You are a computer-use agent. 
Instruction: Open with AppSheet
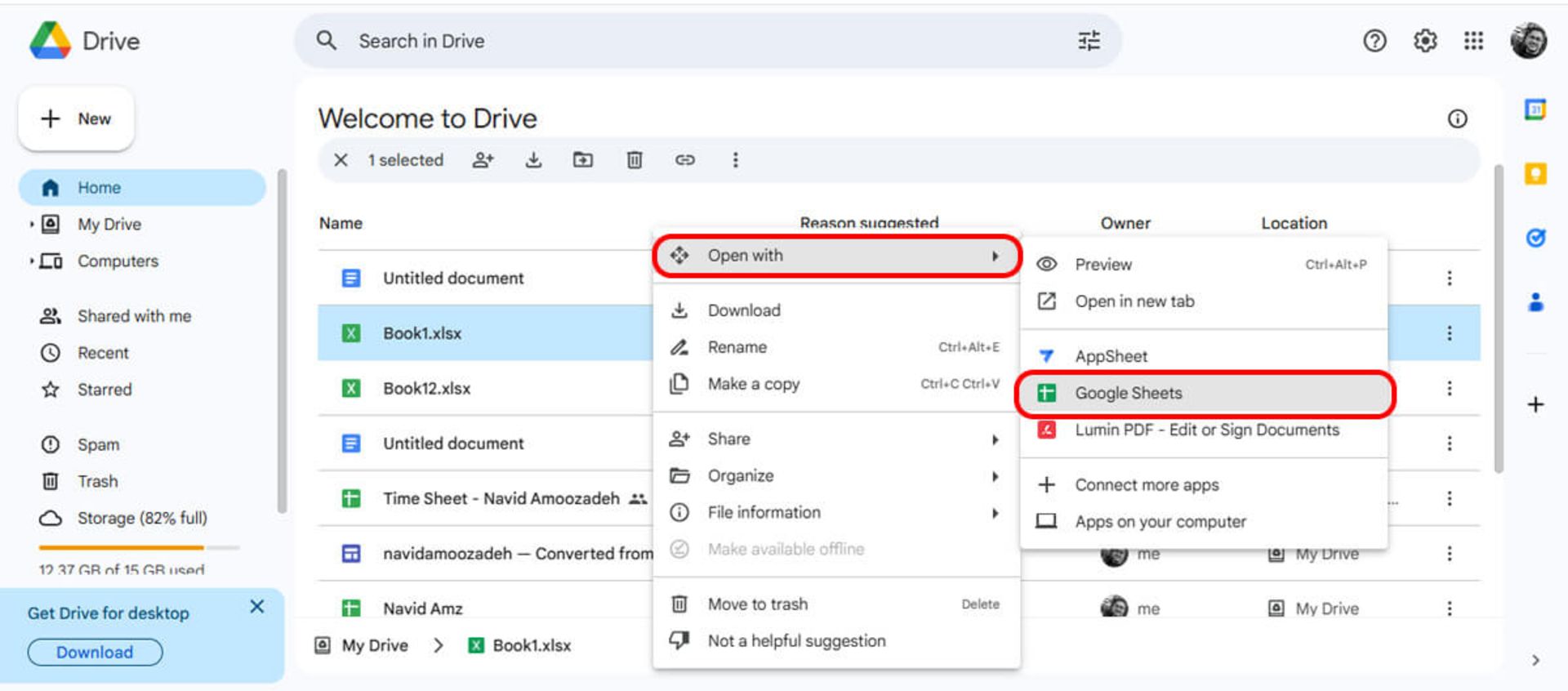tap(1205, 356)
